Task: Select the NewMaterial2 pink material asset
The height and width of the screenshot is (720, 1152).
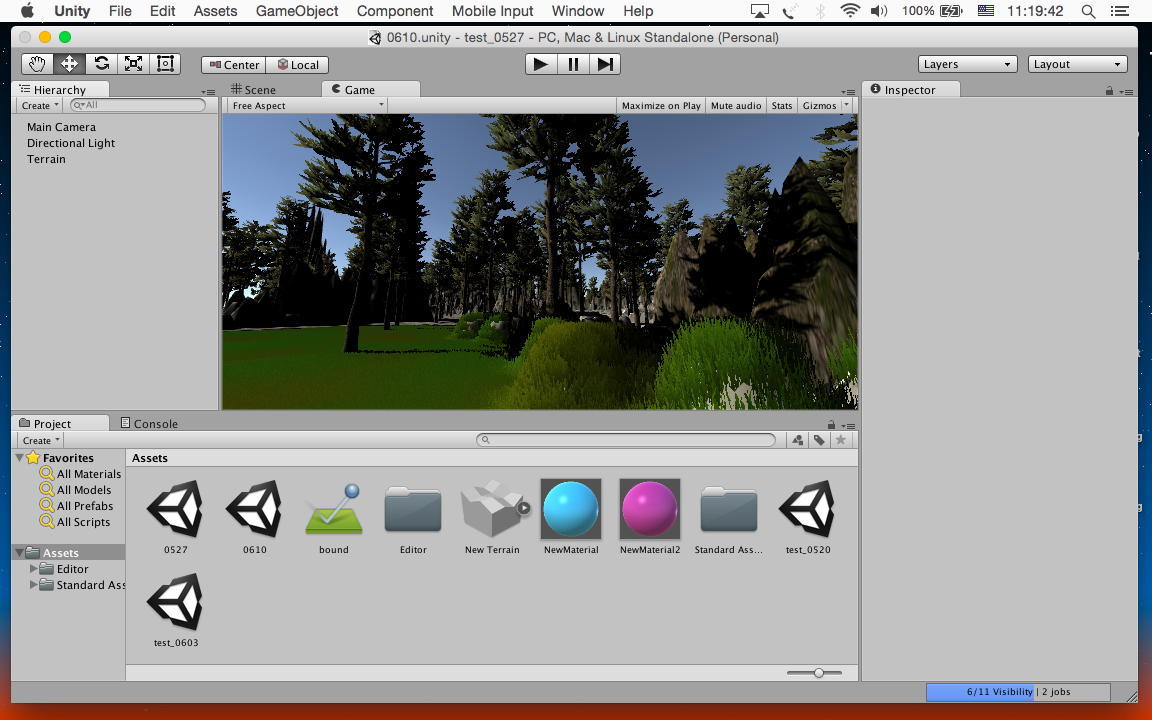Action: click(650, 510)
